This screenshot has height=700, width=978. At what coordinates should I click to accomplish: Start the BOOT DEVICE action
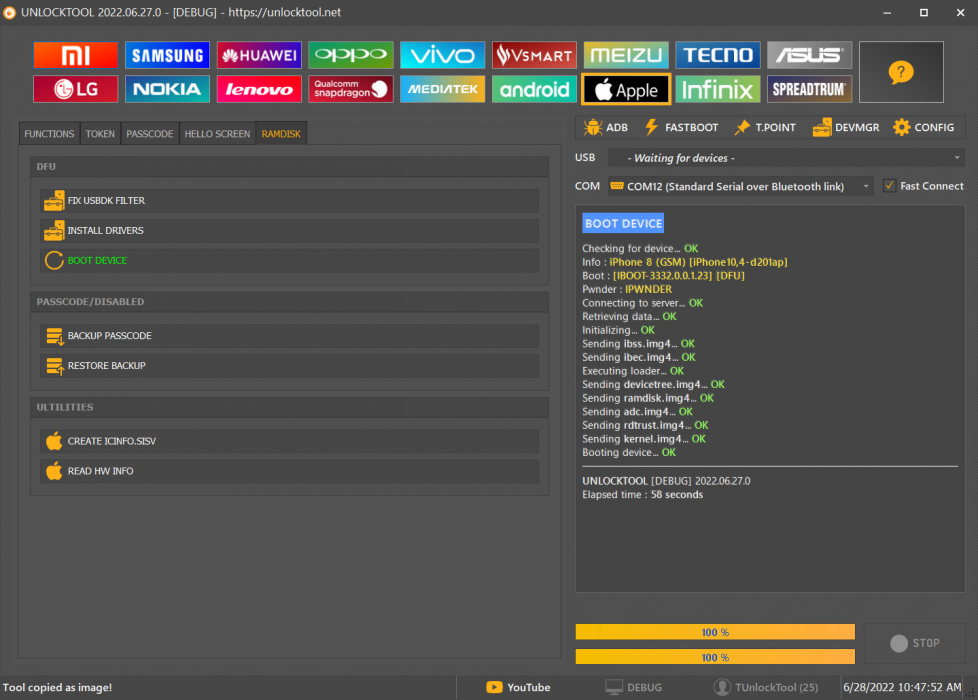point(289,261)
